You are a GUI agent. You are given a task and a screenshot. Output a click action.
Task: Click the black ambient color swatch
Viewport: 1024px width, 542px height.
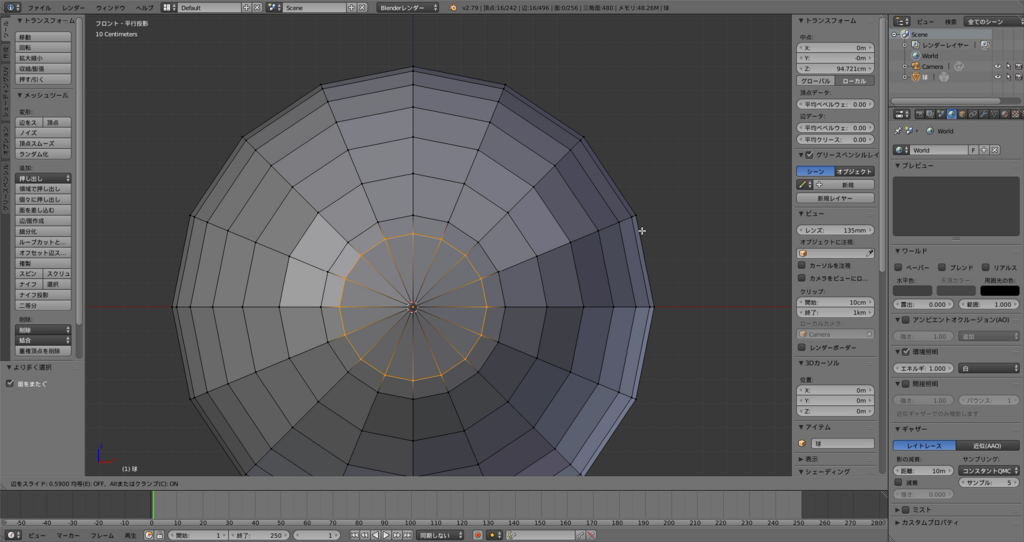pos(999,291)
